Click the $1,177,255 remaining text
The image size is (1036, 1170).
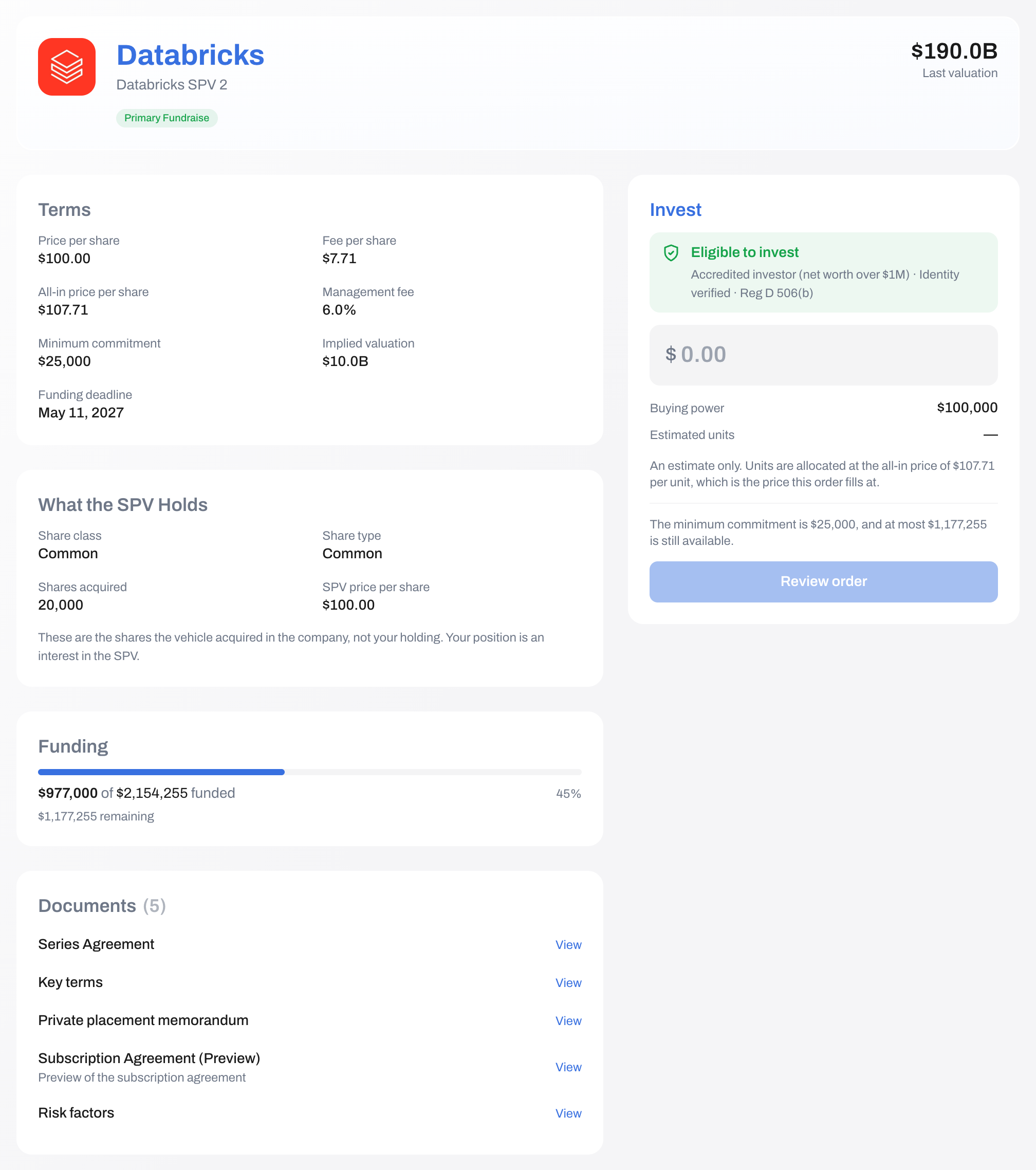[x=96, y=817]
